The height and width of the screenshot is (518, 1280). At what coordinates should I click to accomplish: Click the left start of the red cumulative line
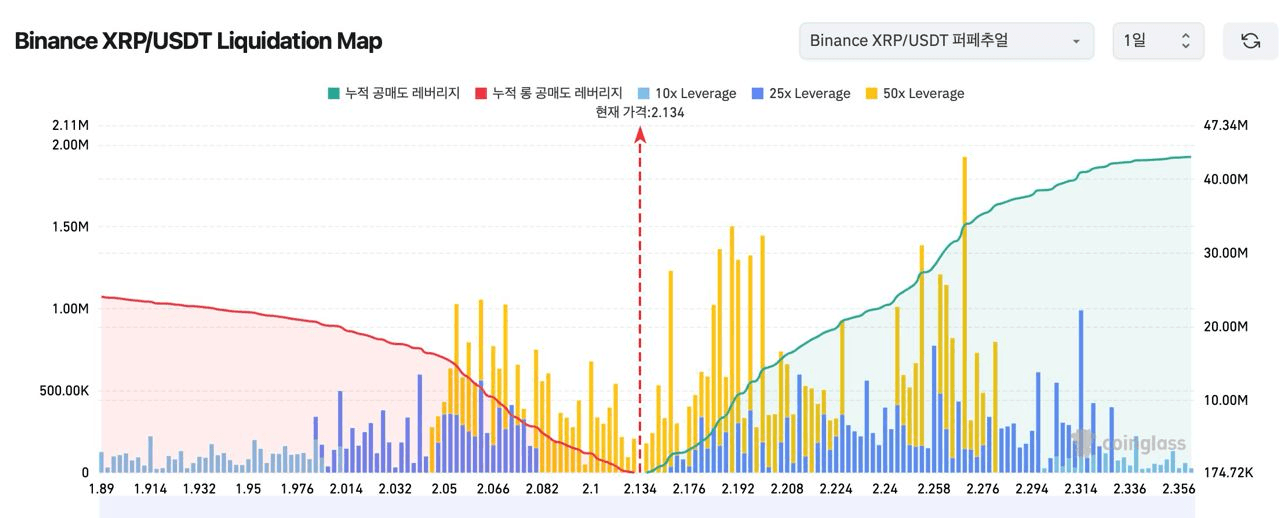click(102, 297)
